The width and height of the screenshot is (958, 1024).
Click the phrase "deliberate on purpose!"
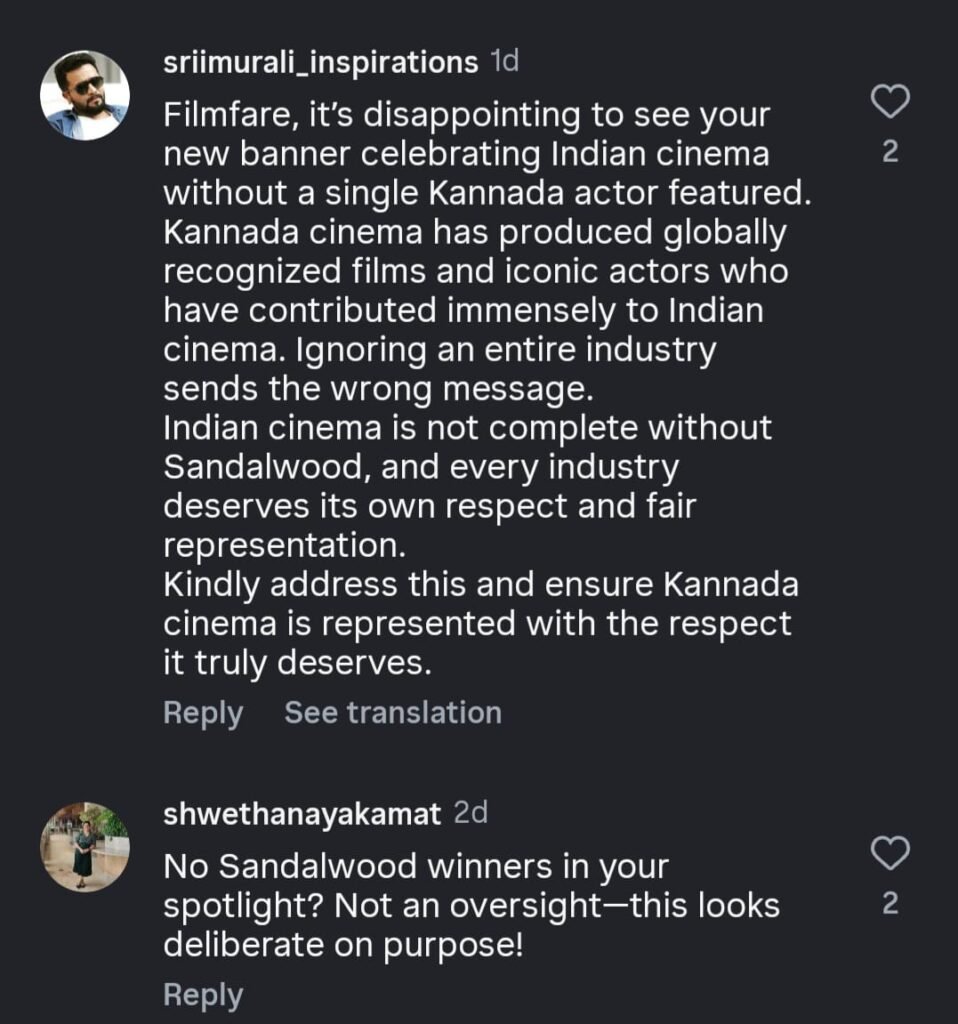343,945
